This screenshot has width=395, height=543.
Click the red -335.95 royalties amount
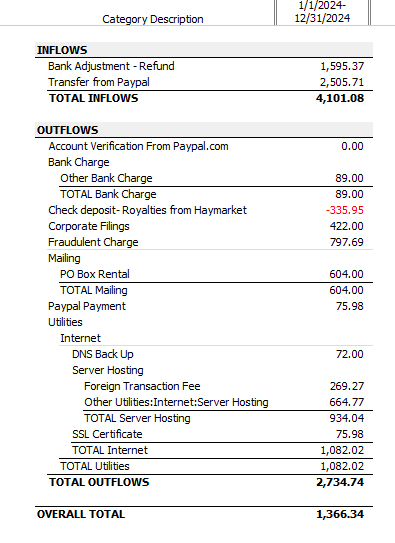[x=344, y=210]
